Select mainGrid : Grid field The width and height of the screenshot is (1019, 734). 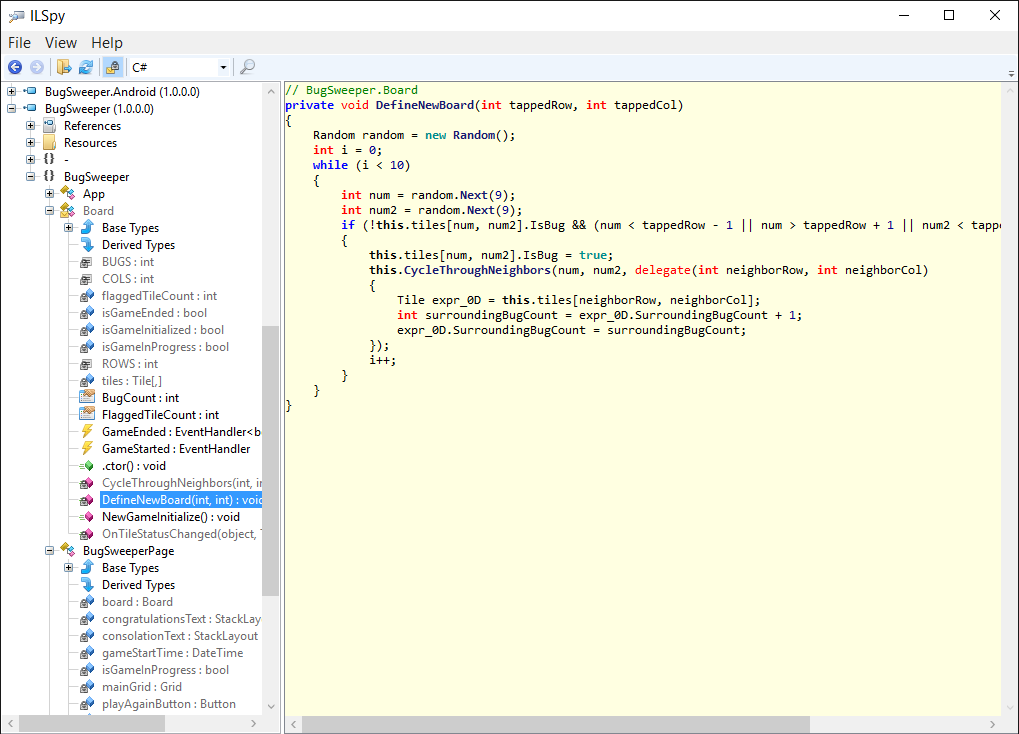pyautogui.click(x=142, y=687)
